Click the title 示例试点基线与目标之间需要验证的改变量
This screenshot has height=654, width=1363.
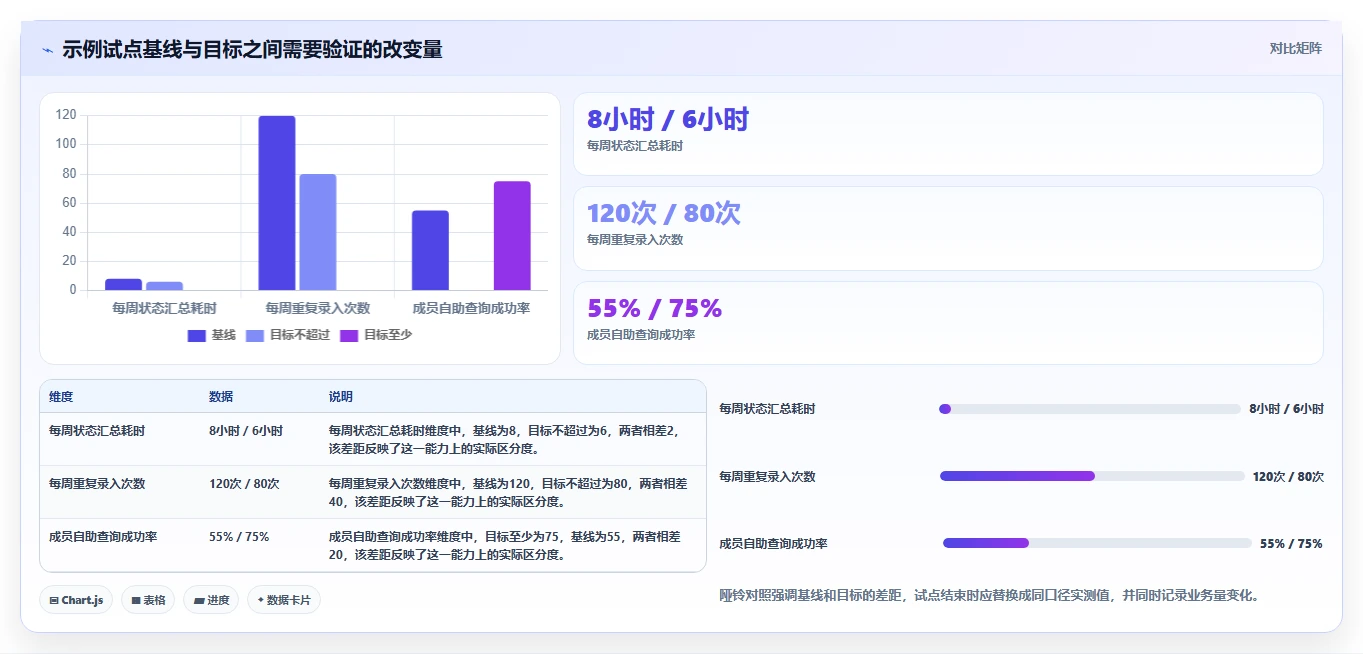(x=252, y=50)
